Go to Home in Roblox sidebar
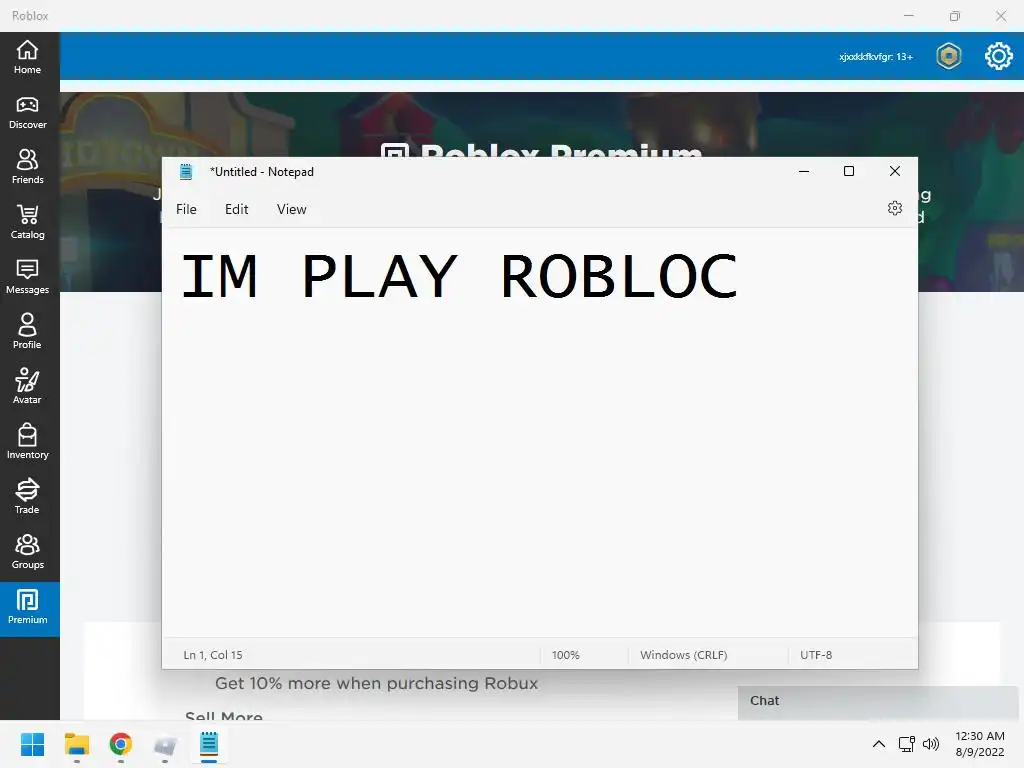Image resolution: width=1024 pixels, height=768 pixels. 27,57
